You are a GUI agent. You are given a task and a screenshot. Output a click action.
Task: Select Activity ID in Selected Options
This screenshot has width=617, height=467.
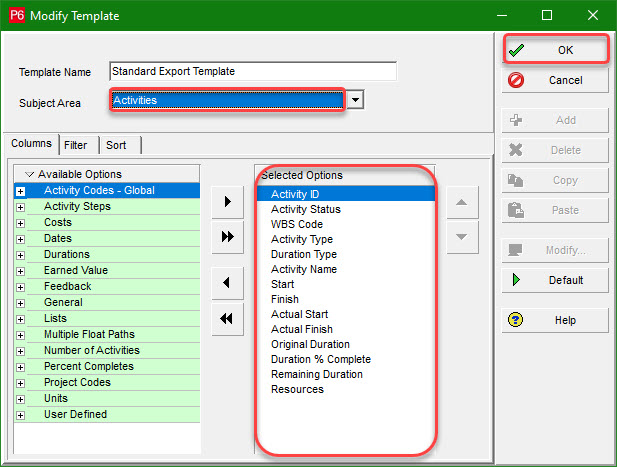coord(346,194)
